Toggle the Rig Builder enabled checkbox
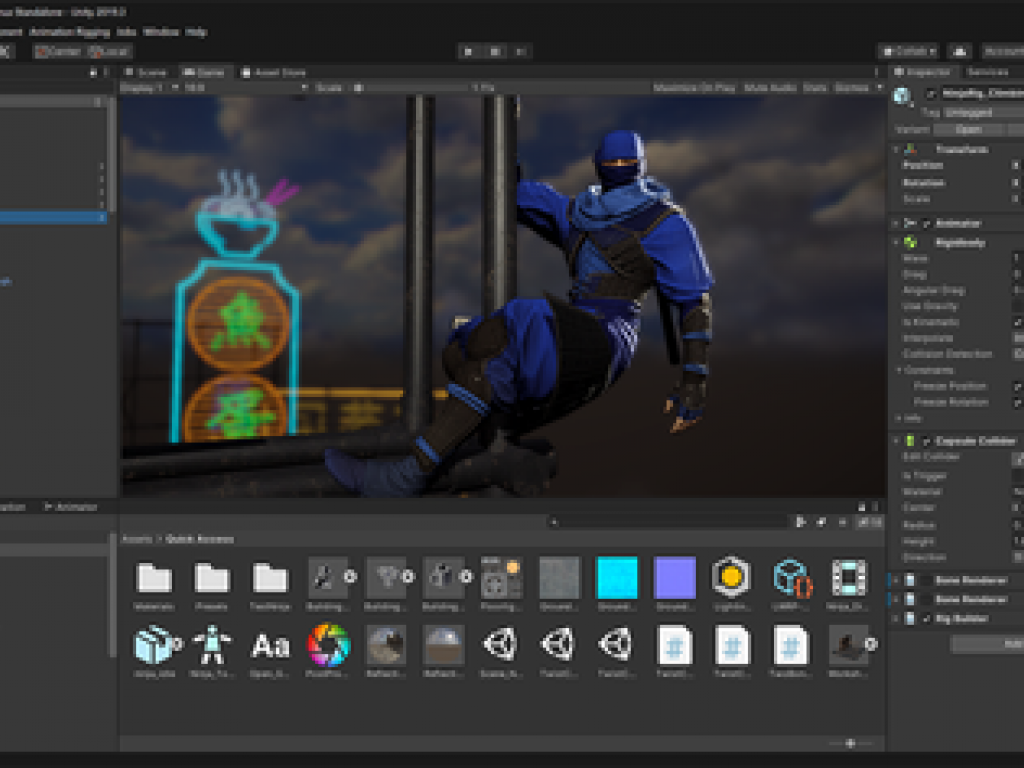 (x=926, y=618)
